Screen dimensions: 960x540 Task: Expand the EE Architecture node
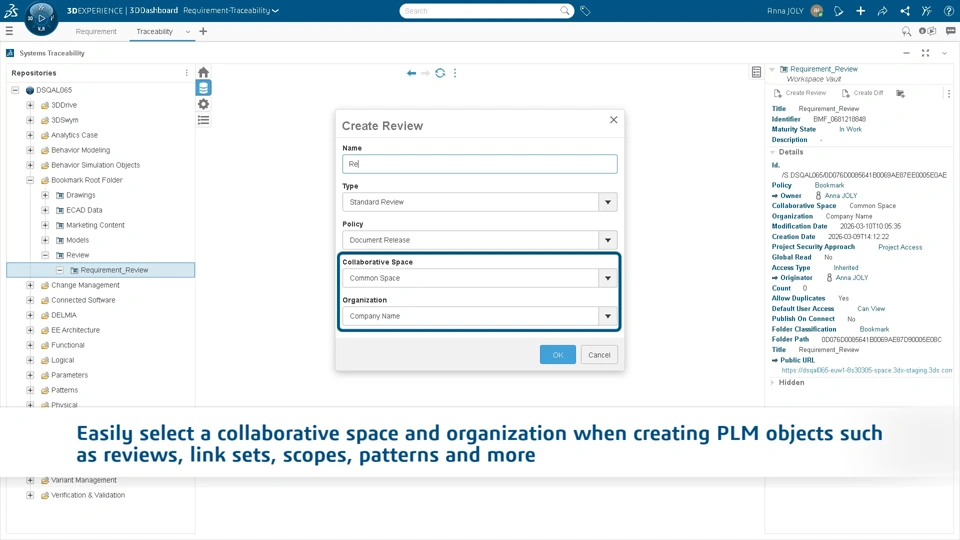click(x=30, y=330)
